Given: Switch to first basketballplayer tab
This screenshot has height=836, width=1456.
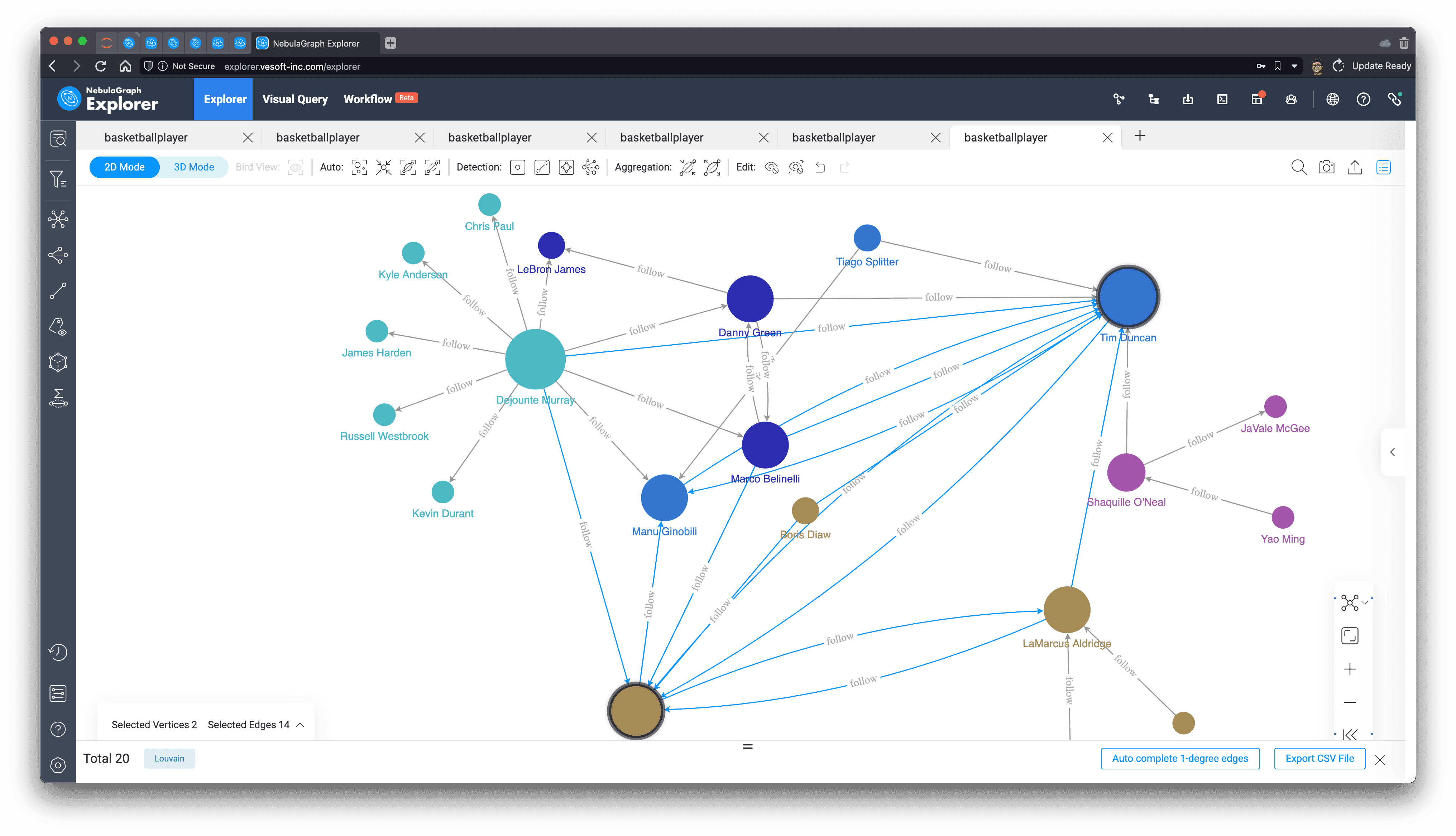Looking at the screenshot, I should [146, 137].
